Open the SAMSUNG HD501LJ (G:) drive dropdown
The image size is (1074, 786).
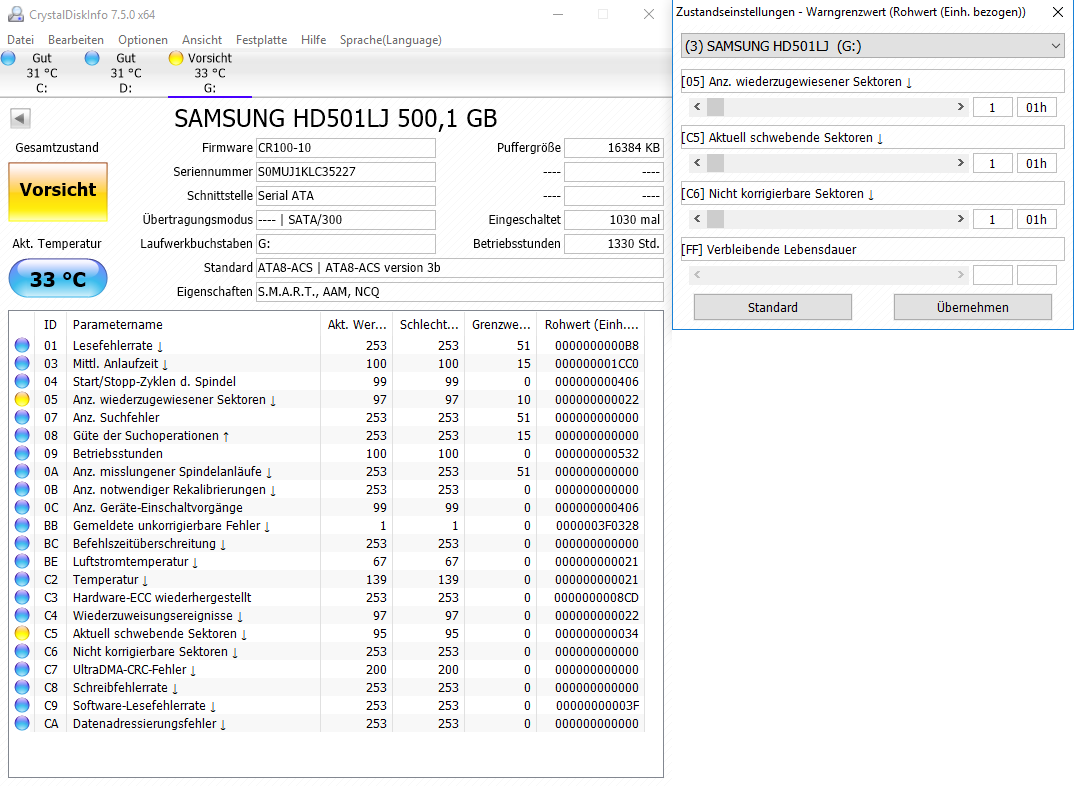873,46
